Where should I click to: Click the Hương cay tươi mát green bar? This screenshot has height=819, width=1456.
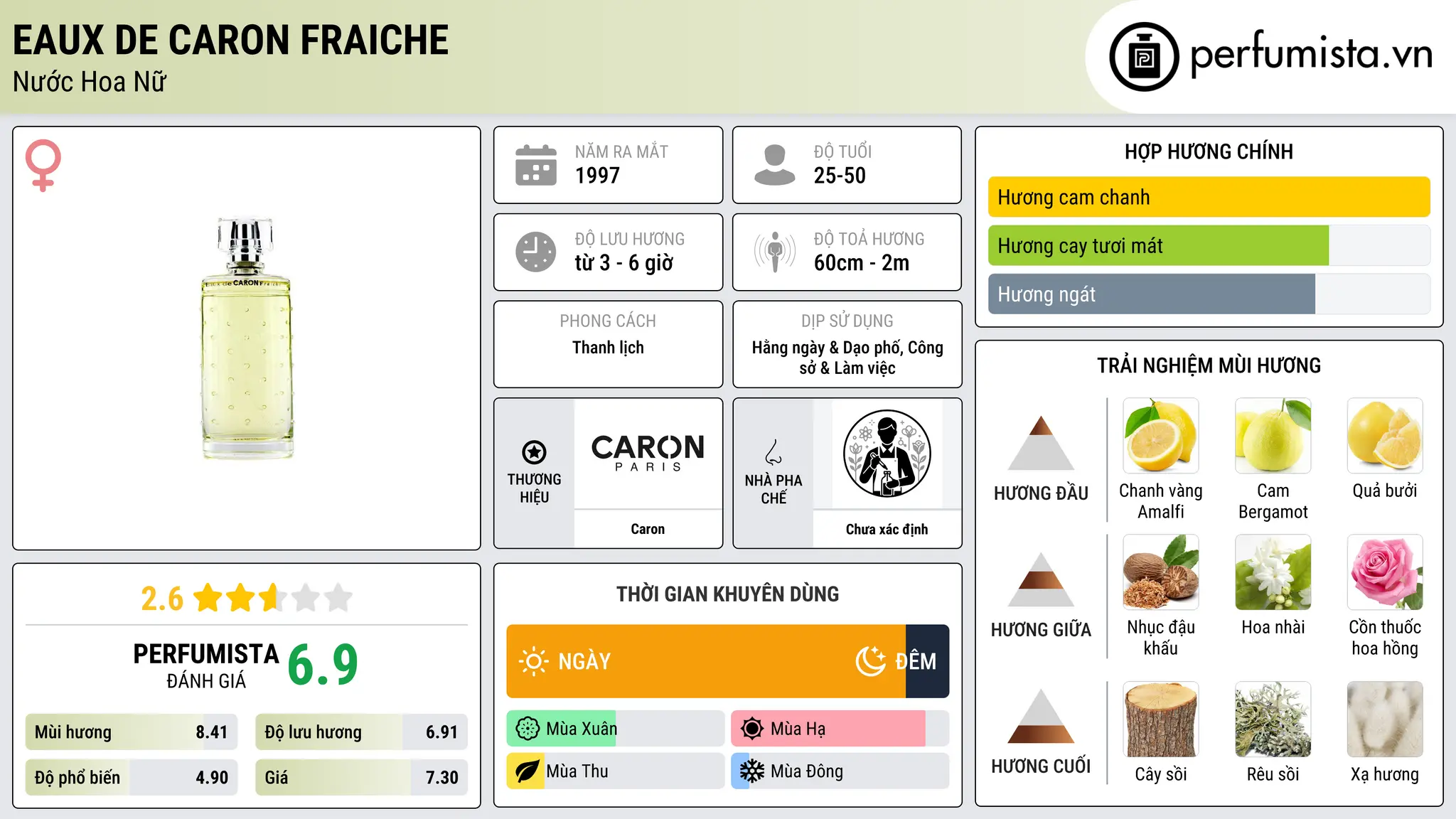pos(1158,246)
